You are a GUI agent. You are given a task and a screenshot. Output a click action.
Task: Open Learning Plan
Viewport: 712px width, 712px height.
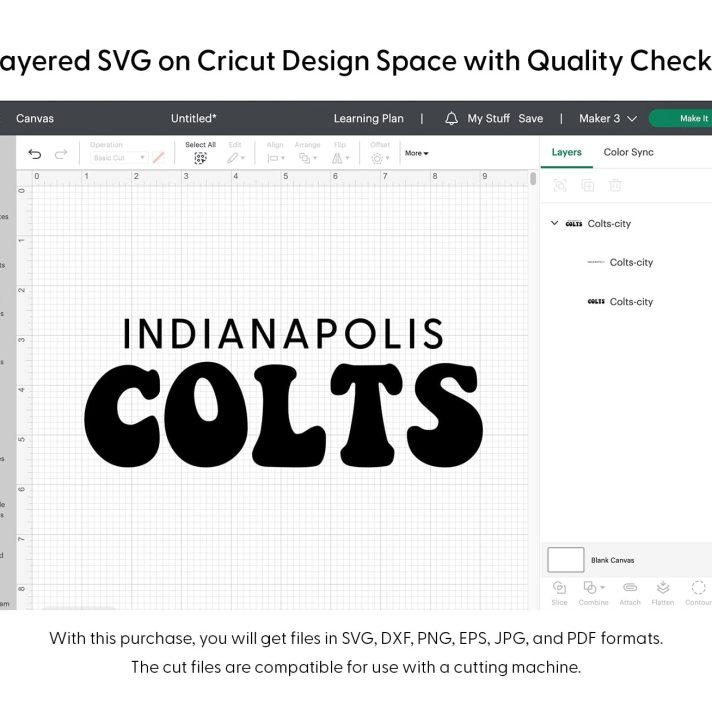(x=368, y=119)
